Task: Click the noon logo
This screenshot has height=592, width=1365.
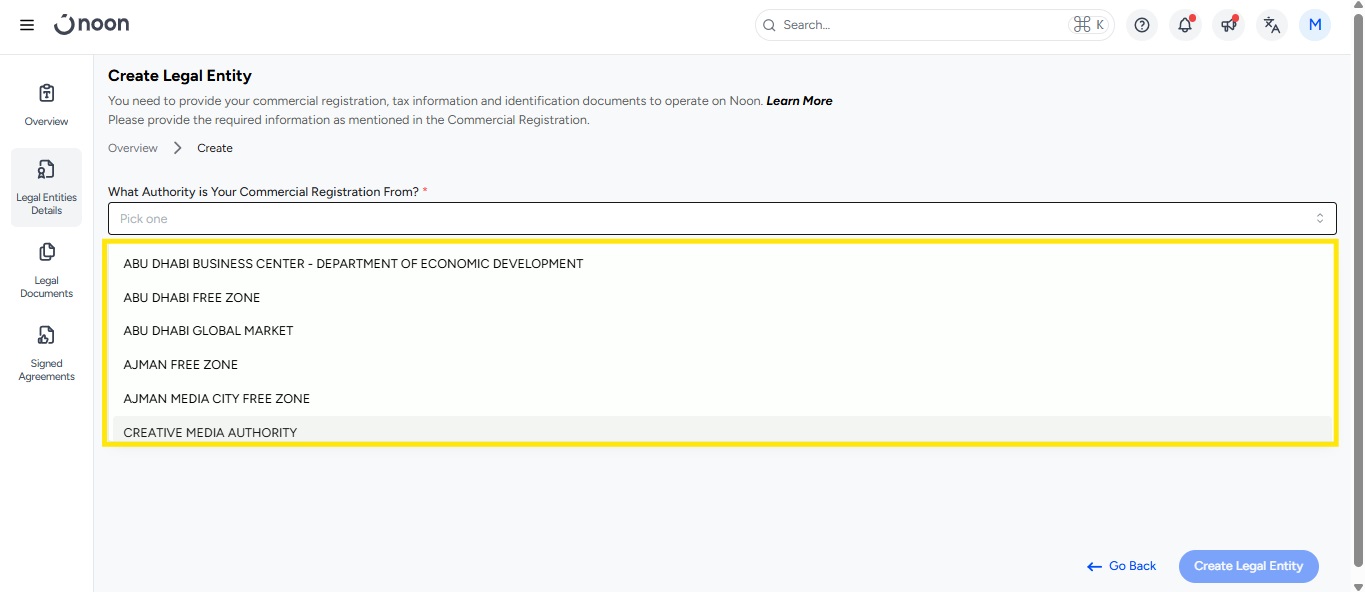Action: [92, 25]
